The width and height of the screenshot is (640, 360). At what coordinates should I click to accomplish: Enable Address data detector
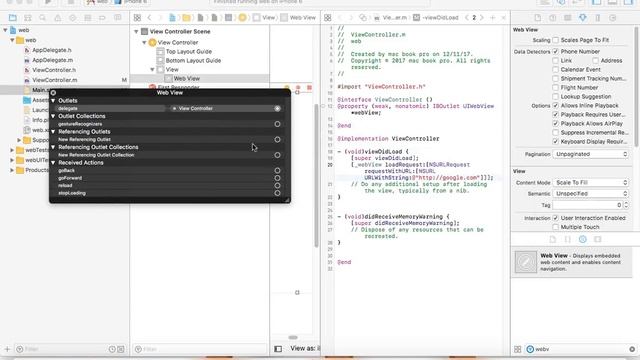tap(596, 60)
